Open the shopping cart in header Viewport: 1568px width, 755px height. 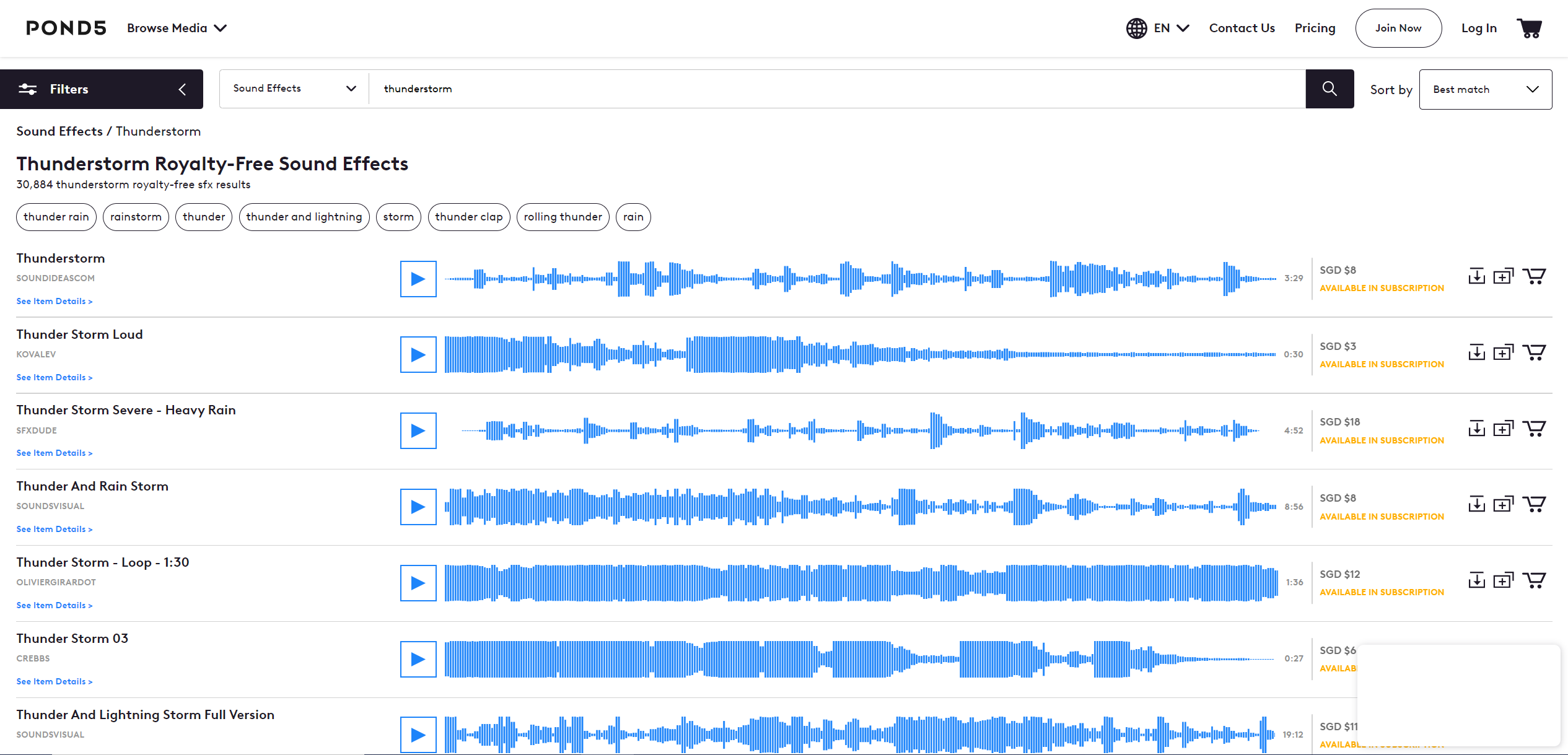(x=1529, y=28)
